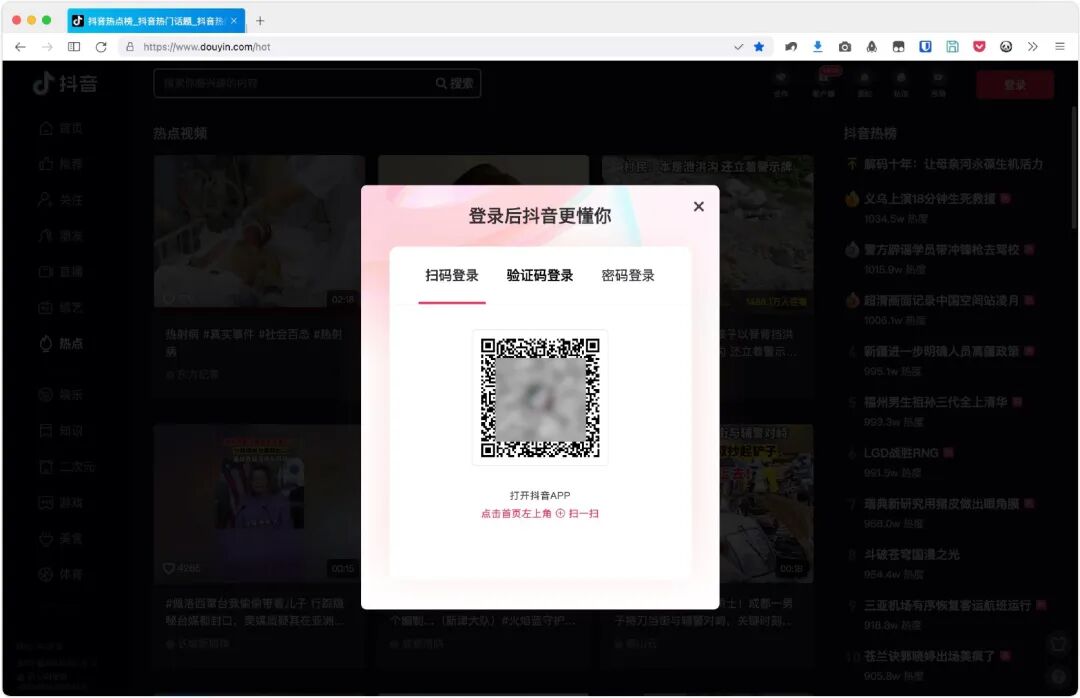Image resolution: width=1080 pixels, height=698 pixels.
Task: Open 美食 category in sidebar
Action: (x=61, y=538)
